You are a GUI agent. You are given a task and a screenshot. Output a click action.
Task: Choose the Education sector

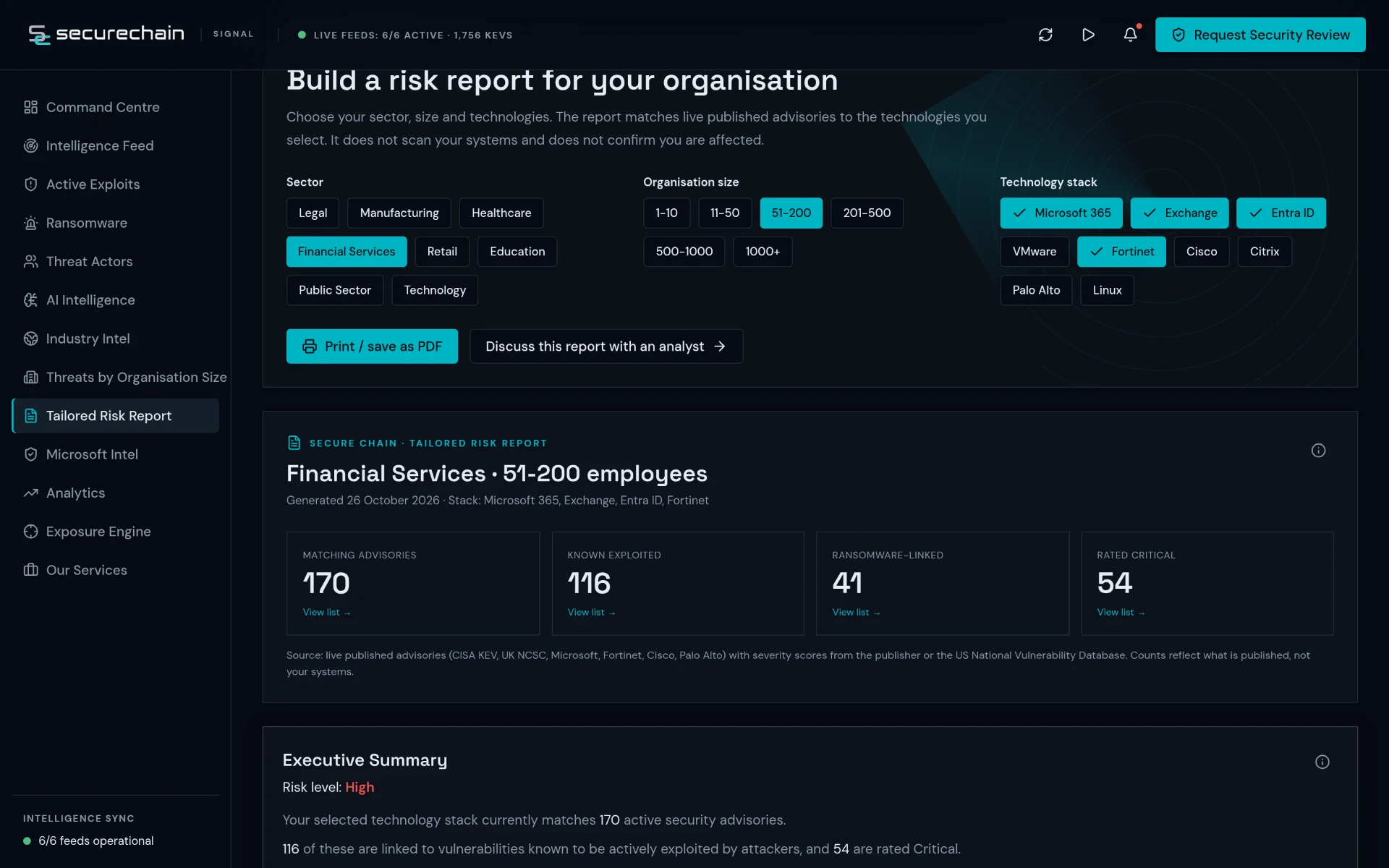tap(517, 252)
